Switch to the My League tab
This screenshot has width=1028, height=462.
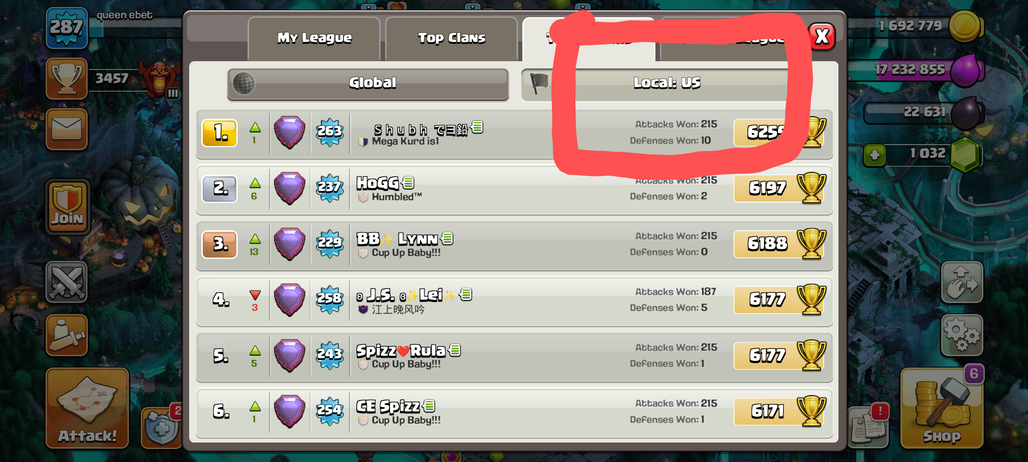pyautogui.click(x=314, y=38)
